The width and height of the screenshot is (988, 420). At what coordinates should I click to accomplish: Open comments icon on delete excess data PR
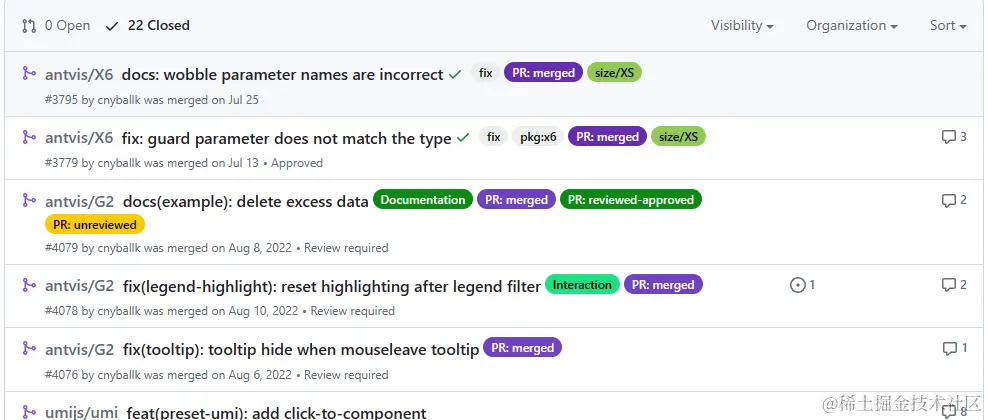point(948,200)
